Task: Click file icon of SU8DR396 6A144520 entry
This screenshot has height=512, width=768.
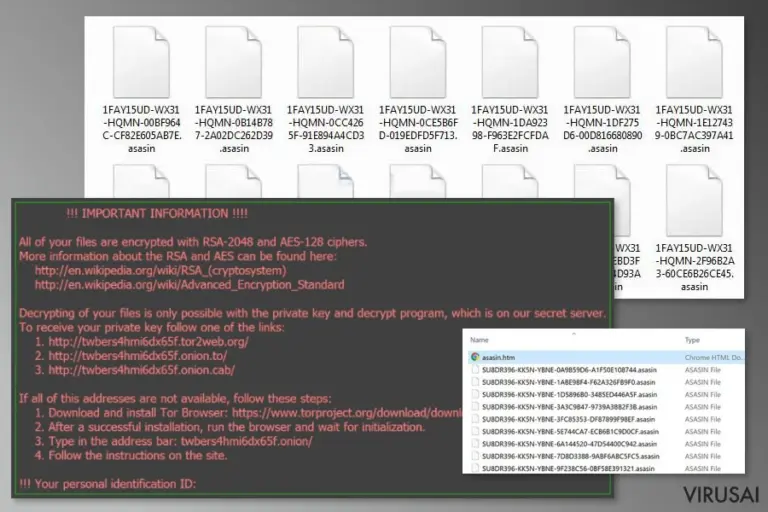Action: pyautogui.click(x=475, y=443)
